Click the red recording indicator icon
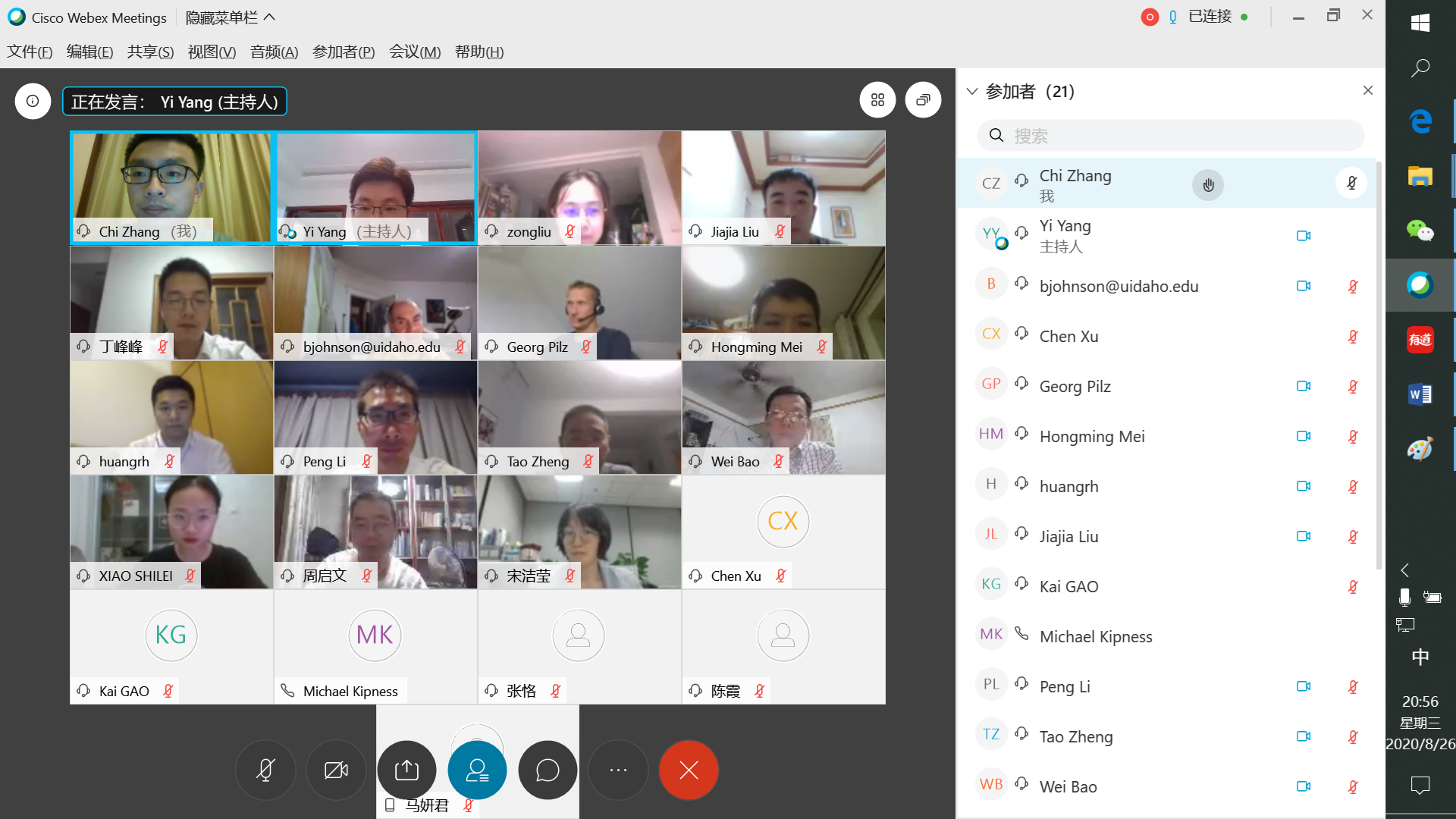 [x=1150, y=17]
